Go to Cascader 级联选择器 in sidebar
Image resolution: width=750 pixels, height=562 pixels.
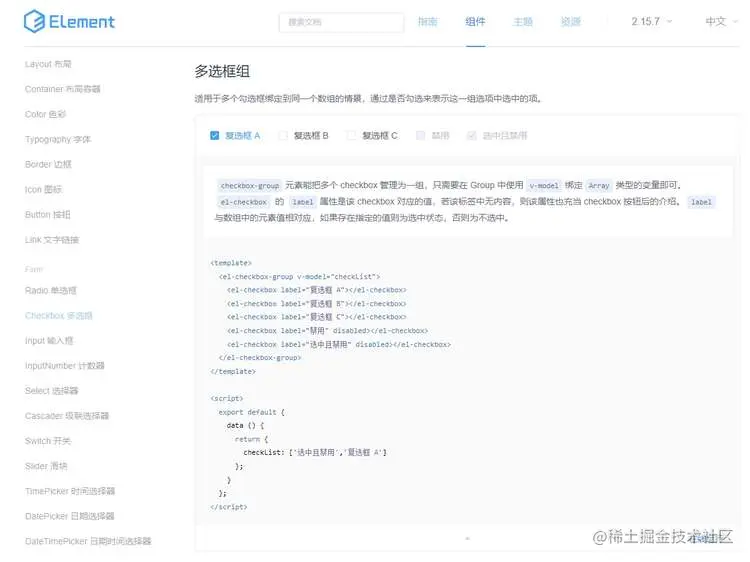[66, 416]
